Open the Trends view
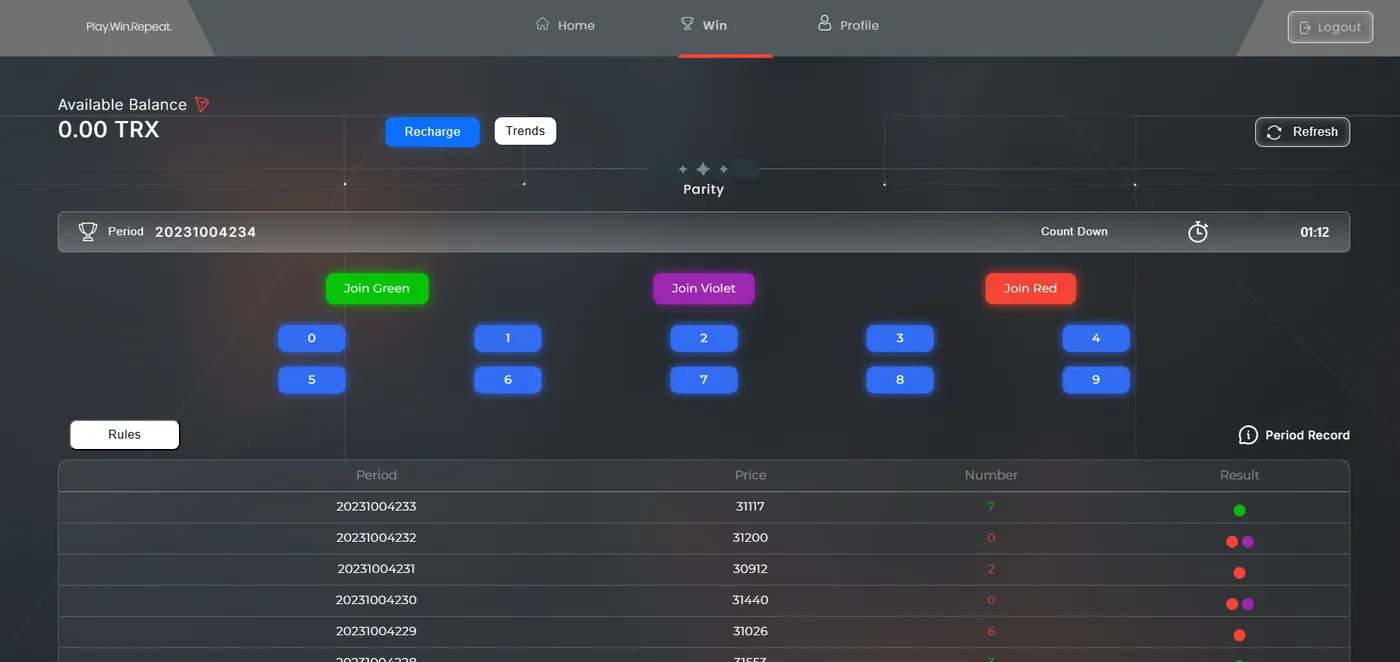Image resolution: width=1400 pixels, height=662 pixels. point(525,131)
